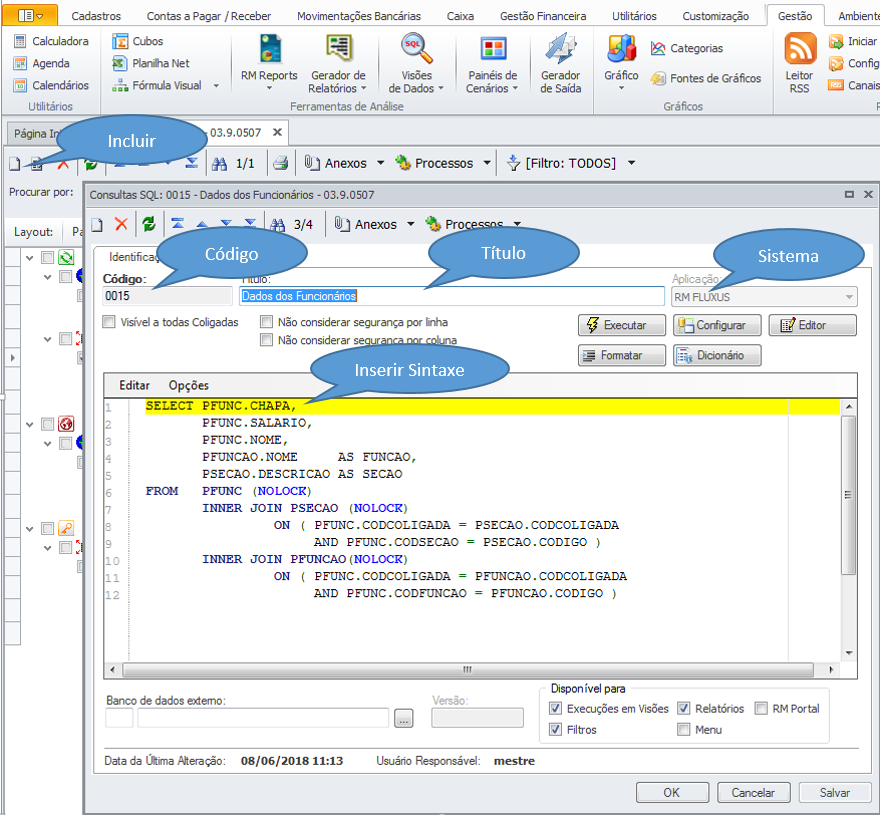Create new record in Consultas SQL dialog
This screenshot has height=815, width=880.
97,225
